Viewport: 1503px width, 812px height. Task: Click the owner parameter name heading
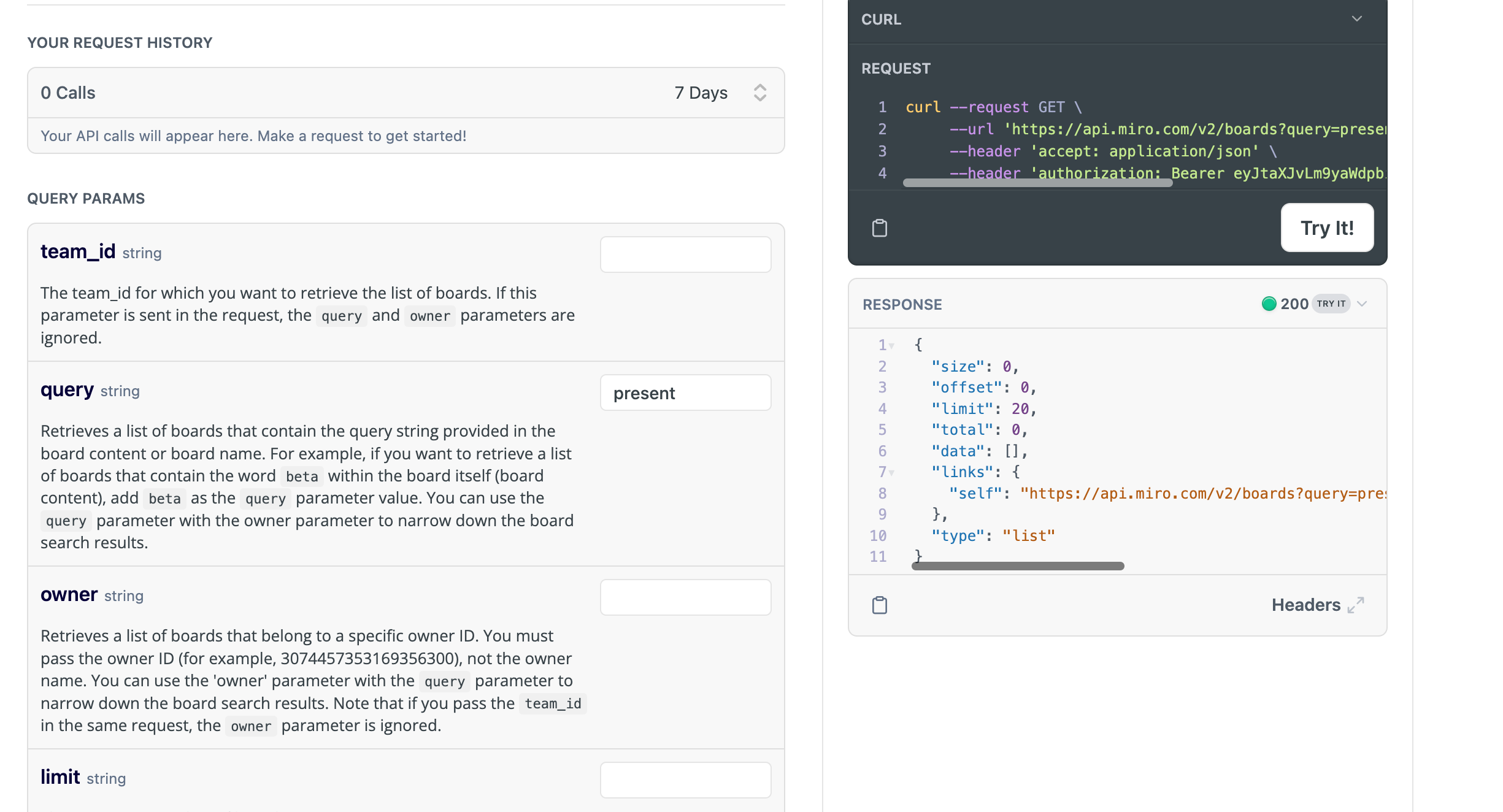69,594
